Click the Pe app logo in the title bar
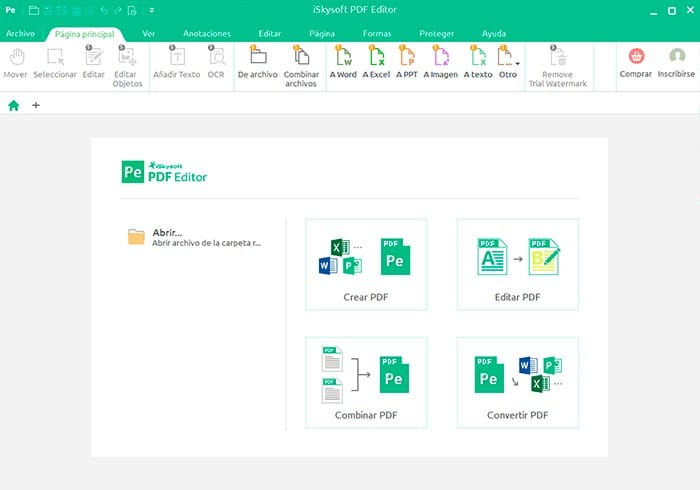Viewport: 700px width, 490px height. click(x=10, y=10)
